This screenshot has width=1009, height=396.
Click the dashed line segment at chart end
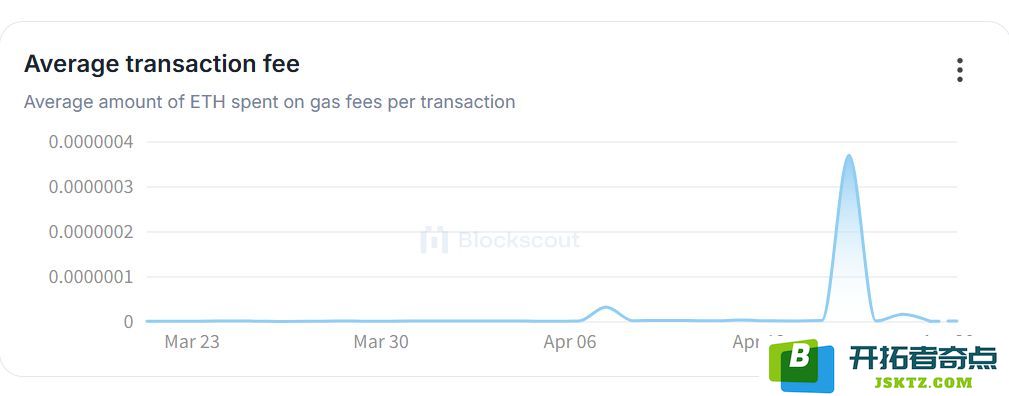945,321
